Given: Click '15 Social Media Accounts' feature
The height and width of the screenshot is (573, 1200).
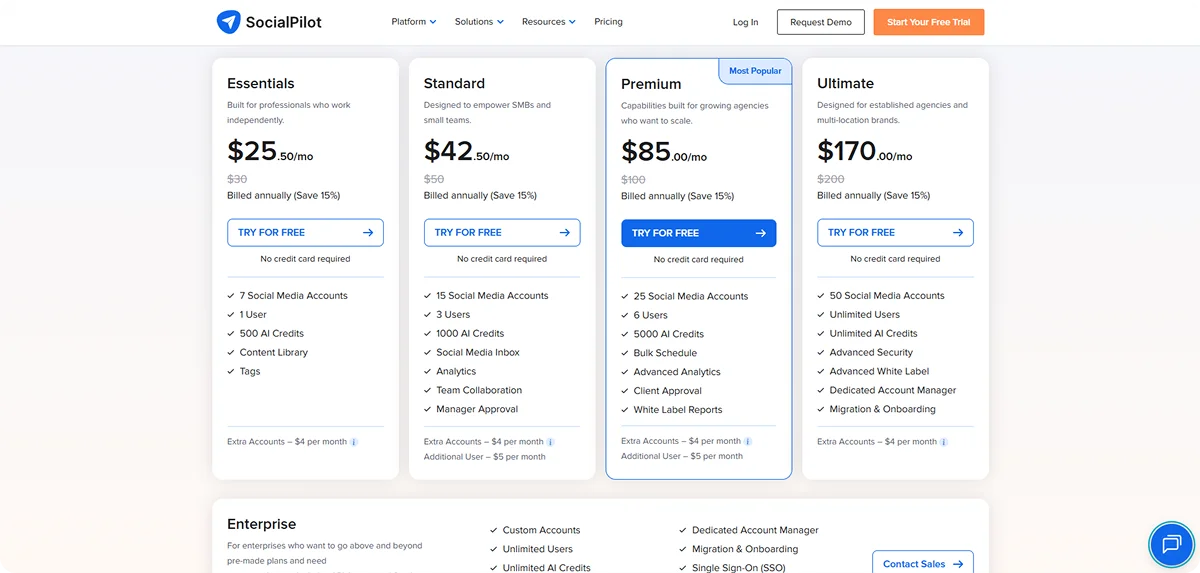Looking at the screenshot, I should click(x=492, y=296).
